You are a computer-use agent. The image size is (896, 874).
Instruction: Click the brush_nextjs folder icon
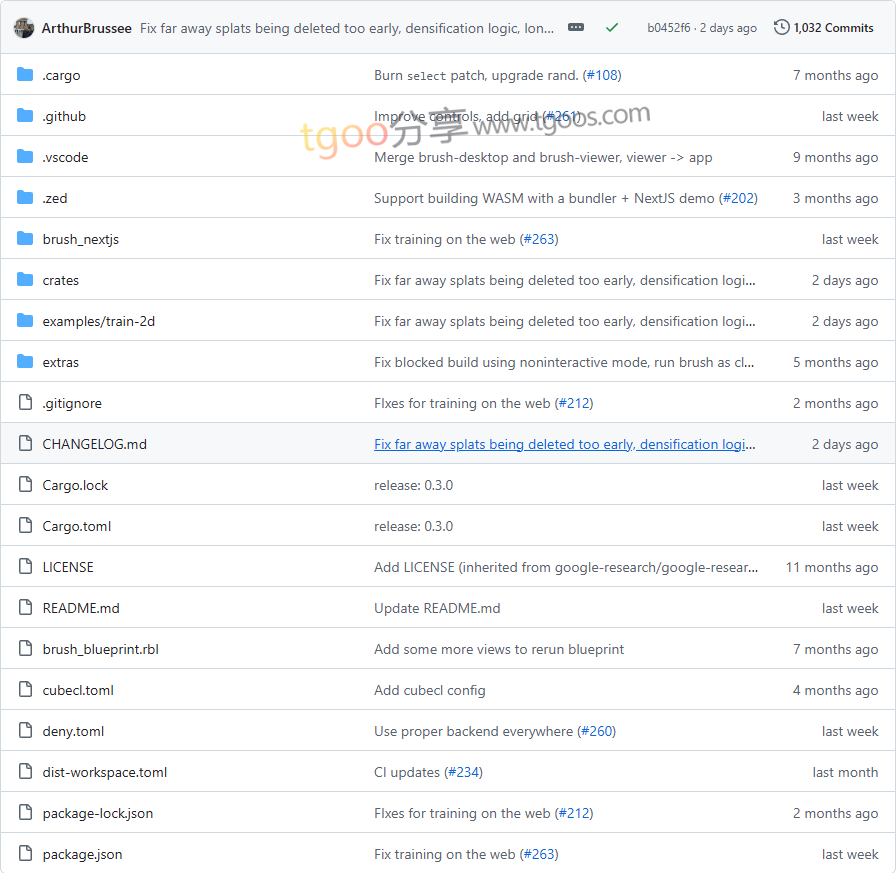[x=25, y=239]
